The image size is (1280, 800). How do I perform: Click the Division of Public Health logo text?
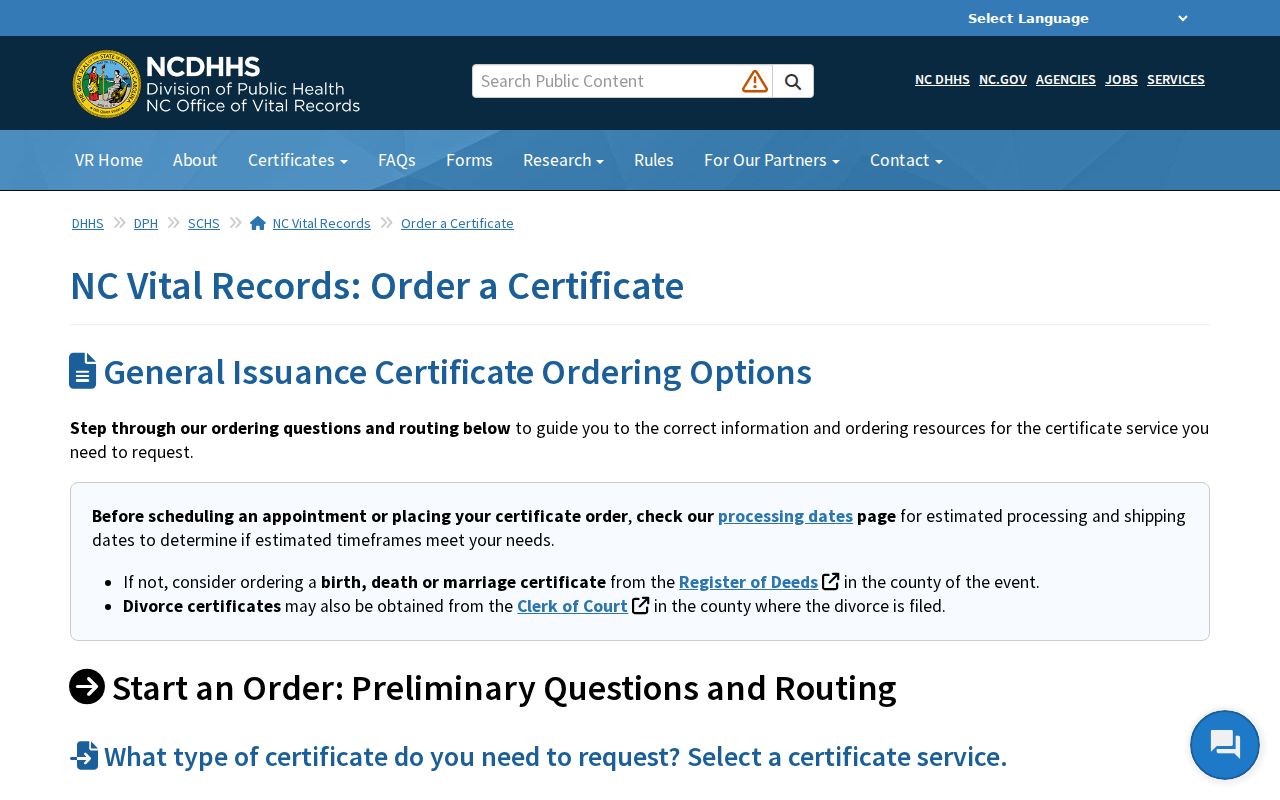(x=245, y=89)
